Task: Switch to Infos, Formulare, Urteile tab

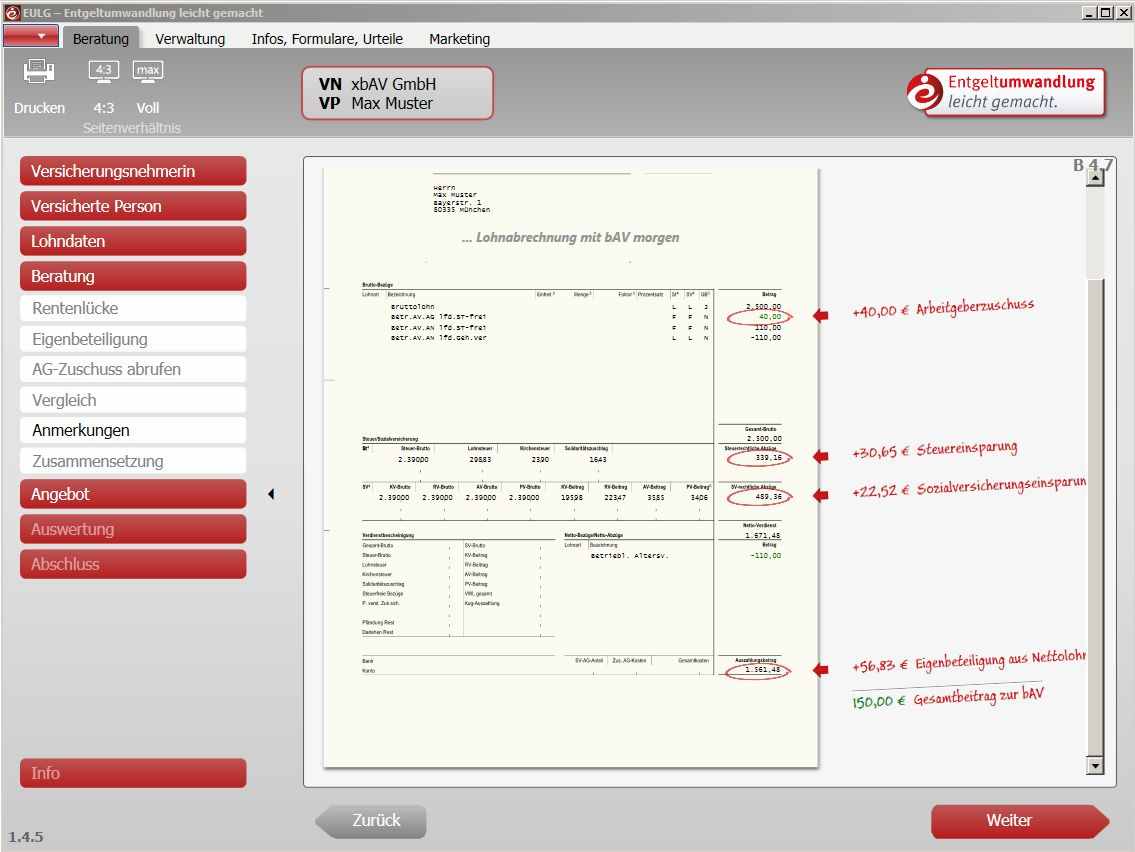Action: pyautogui.click(x=327, y=39)
